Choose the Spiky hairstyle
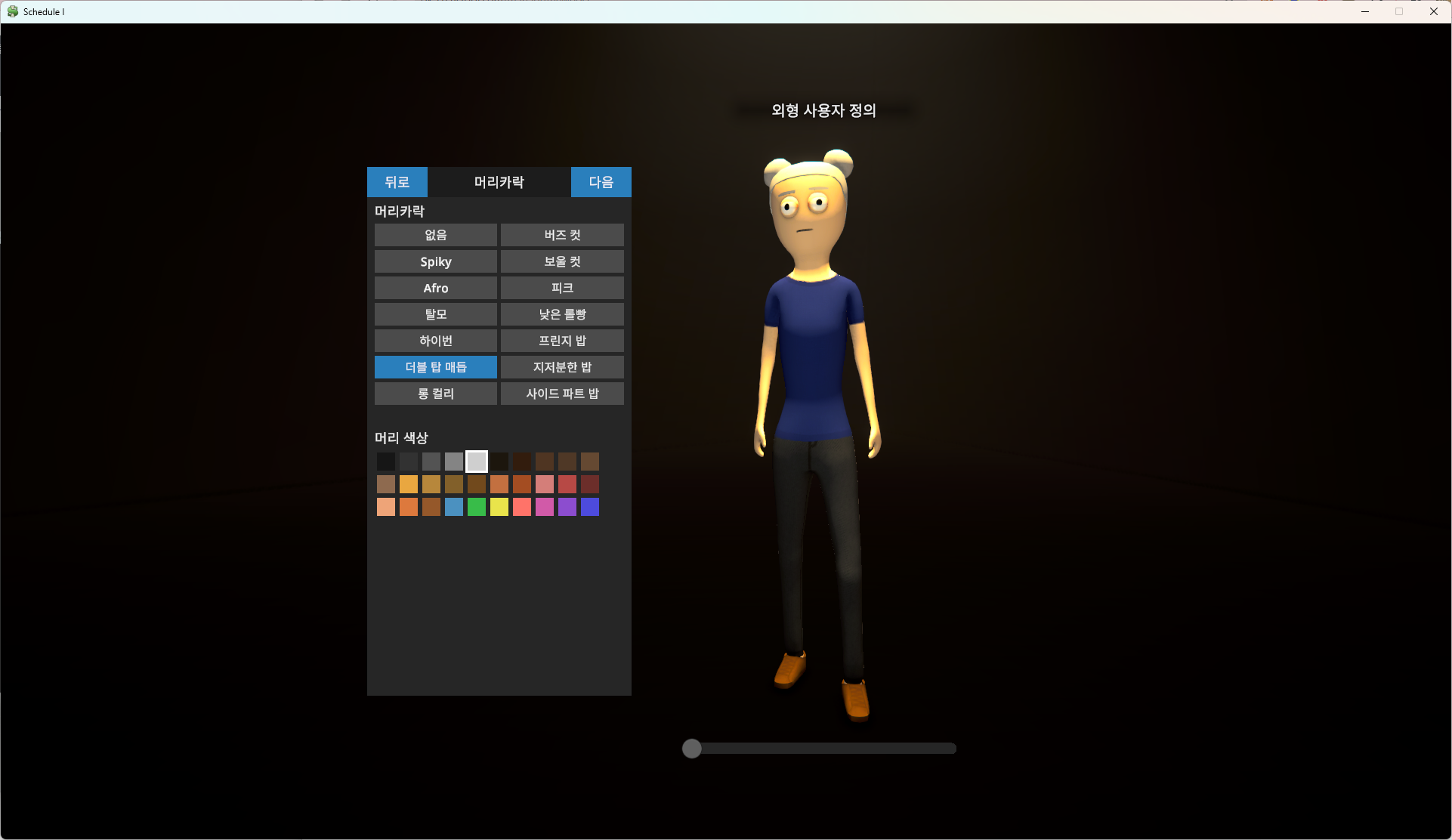 click(435, 261)
